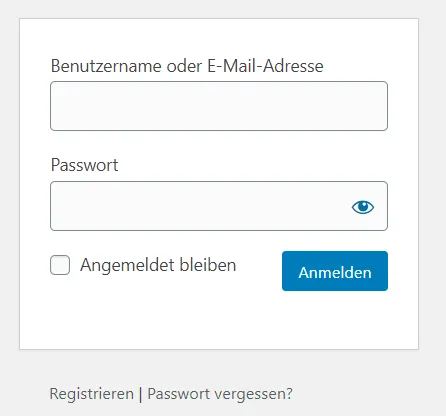Reveal the password with the eye toggle
446x416 pixels.
pyautogui.click(x=363, y=207)
